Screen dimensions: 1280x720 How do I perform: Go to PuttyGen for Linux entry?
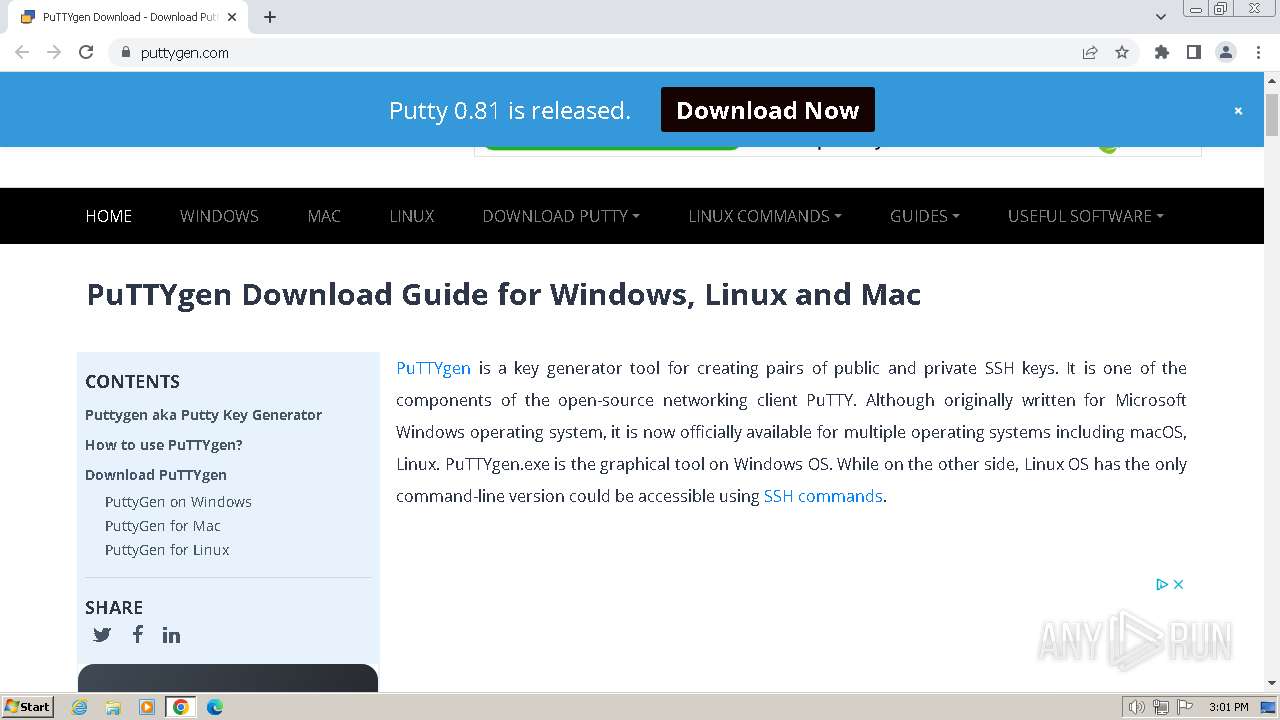pos(167,550)
